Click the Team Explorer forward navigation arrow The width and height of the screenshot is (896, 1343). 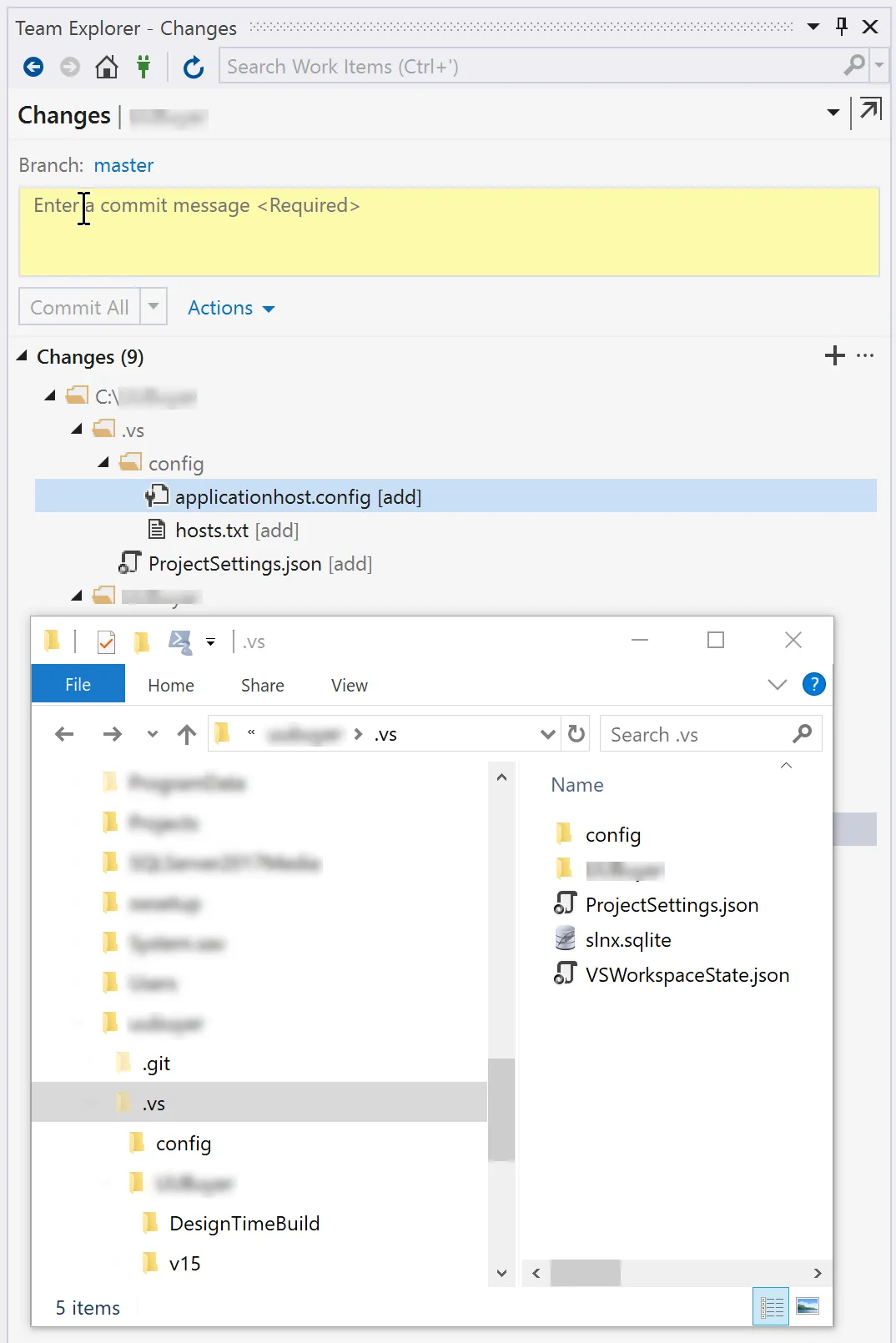point(70,67)
